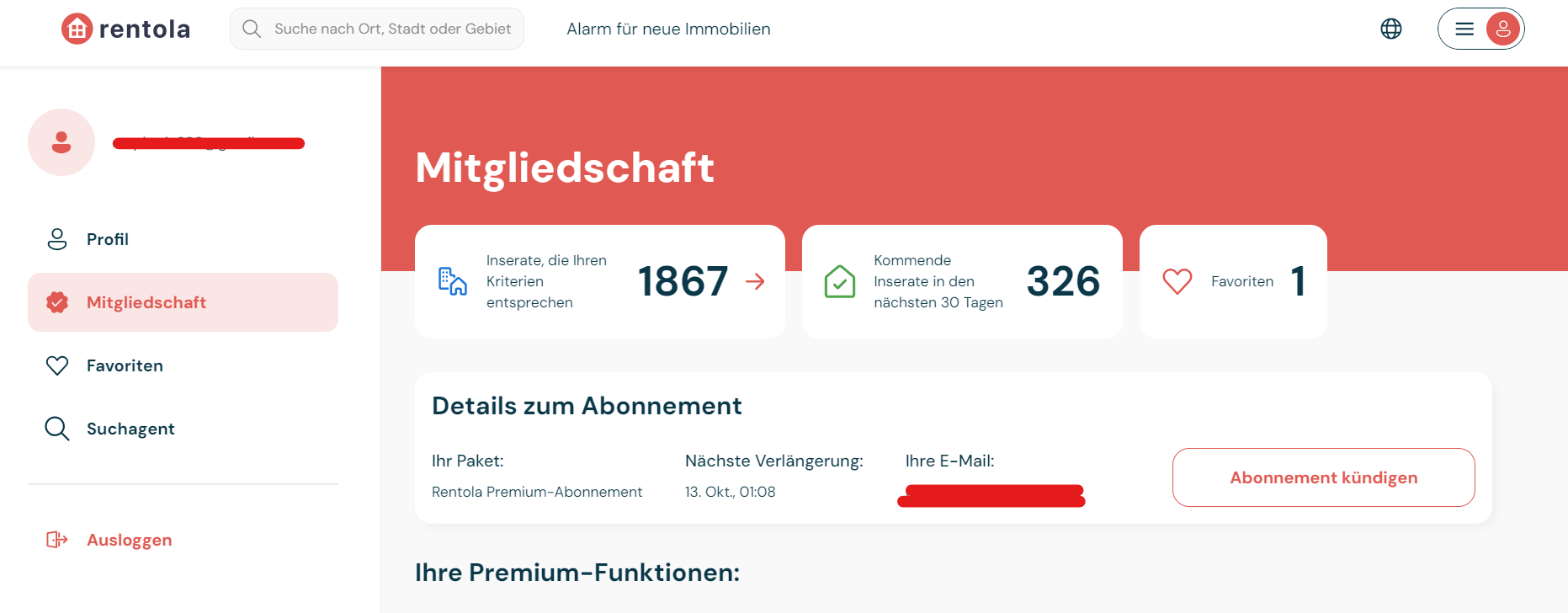
Task: Click the arrow next to 1867 listings
Action: [755, 281]
